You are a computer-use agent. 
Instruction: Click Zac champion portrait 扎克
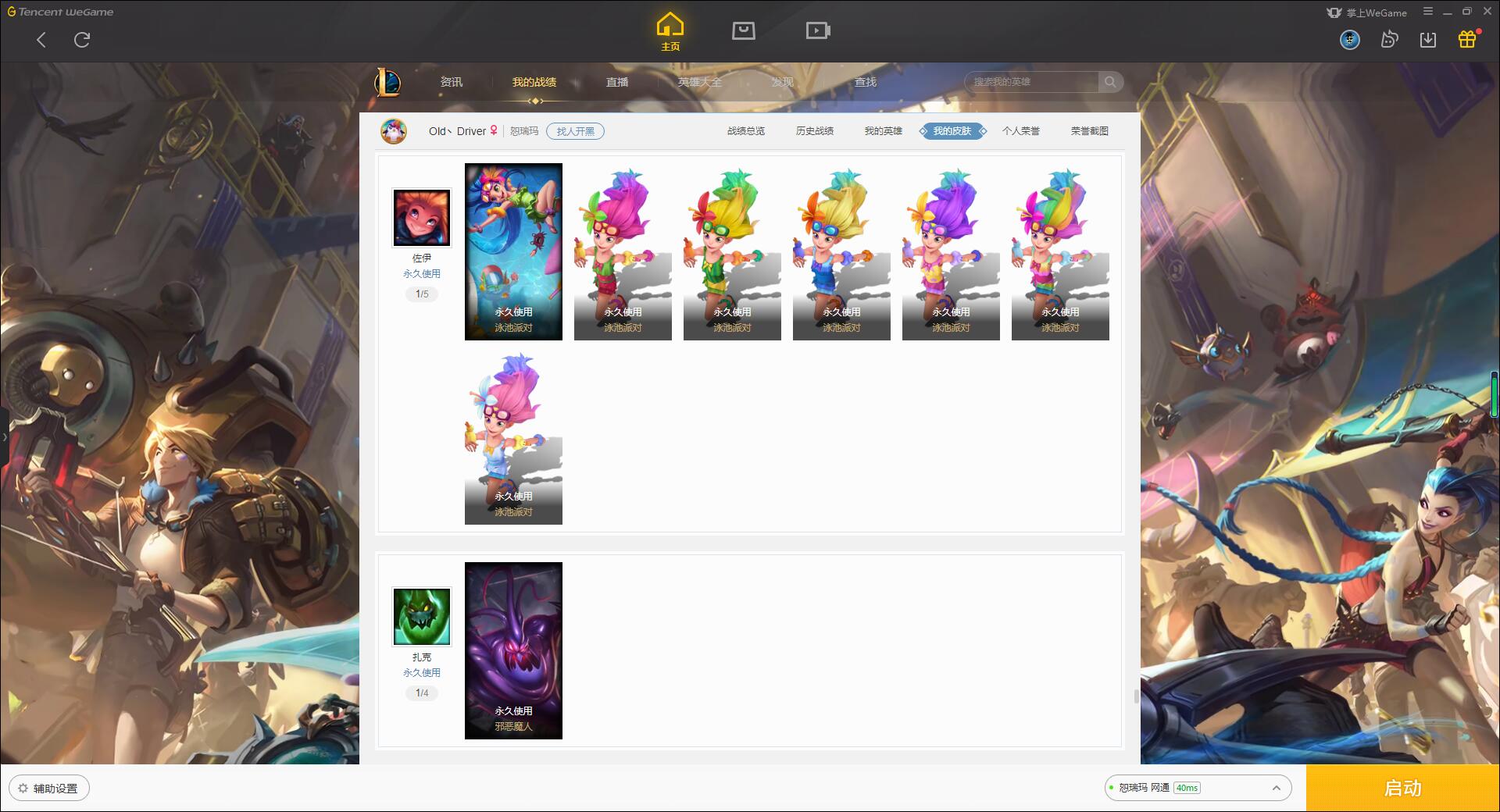point(422,617)
